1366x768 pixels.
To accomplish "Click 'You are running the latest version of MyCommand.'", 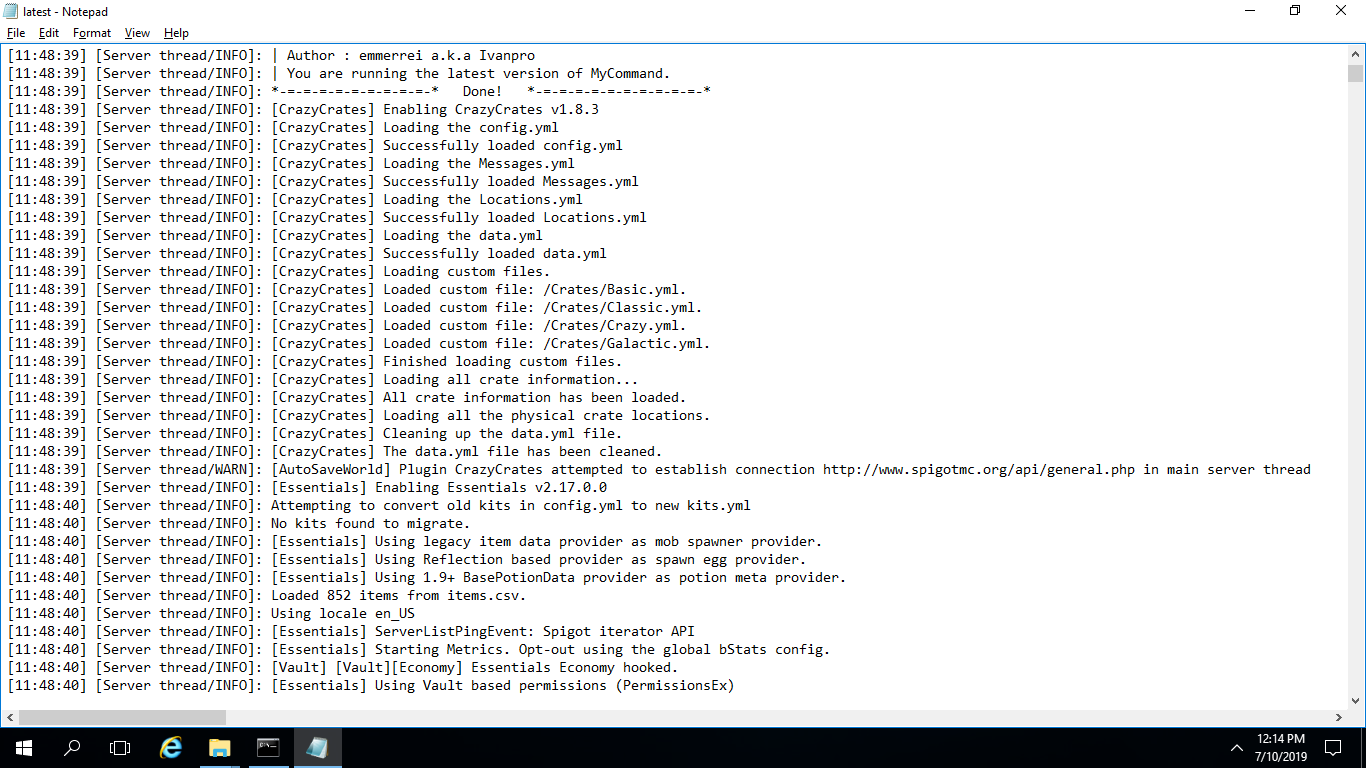I will point(479,73).
